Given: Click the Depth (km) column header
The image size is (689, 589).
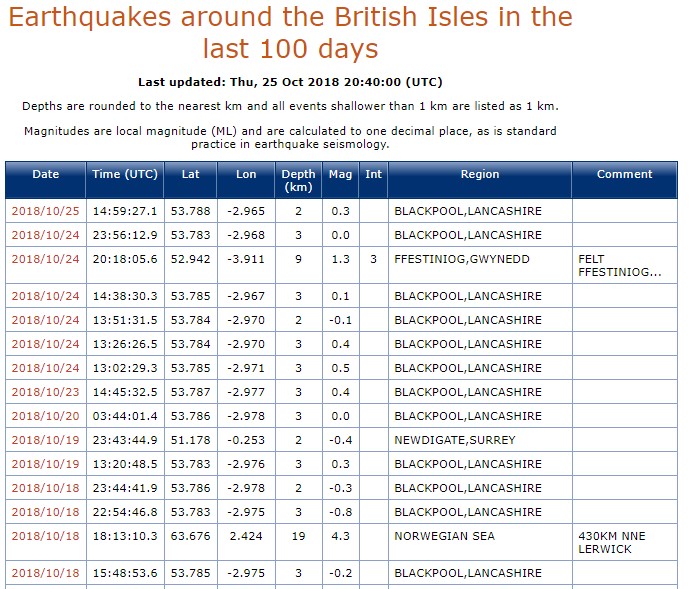Looking at the screenshot, I should pyautogui.click(x=298, y=180).
